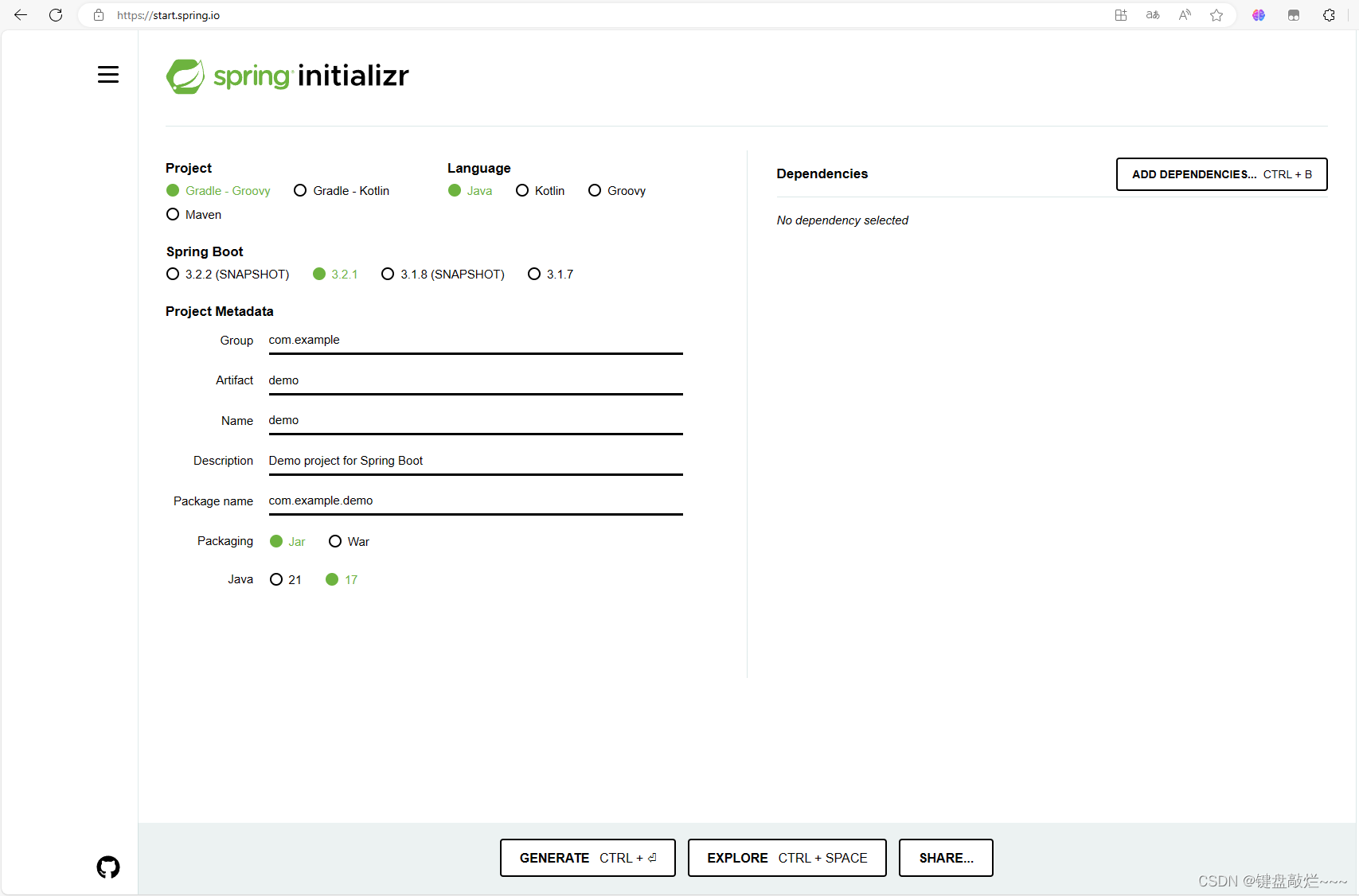Viewport: 1359px width, 896px height.
Task: Choose Java as the language
Action: tap(470, 191)
